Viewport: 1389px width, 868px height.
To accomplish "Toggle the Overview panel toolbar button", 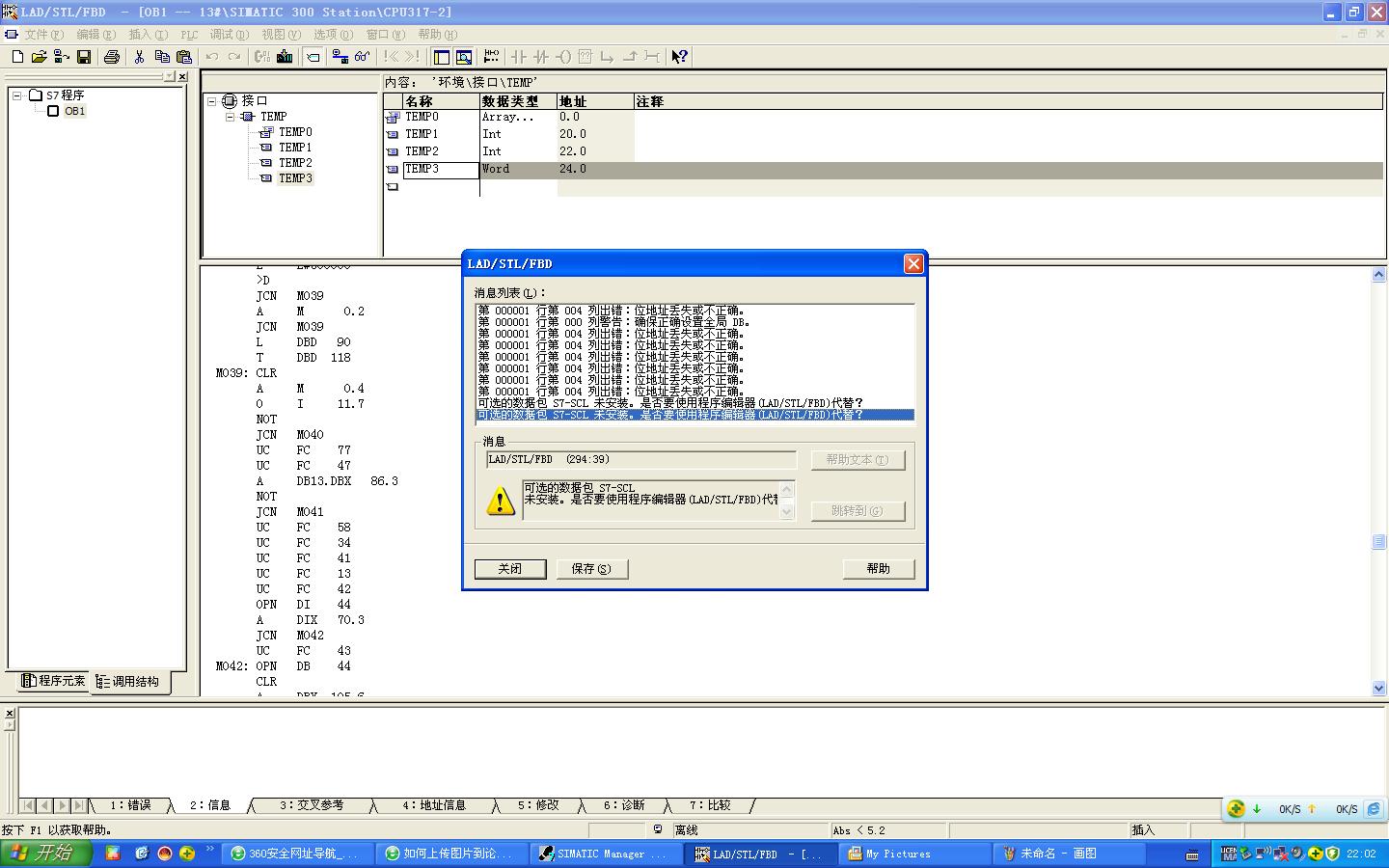I will pos(441,57).
